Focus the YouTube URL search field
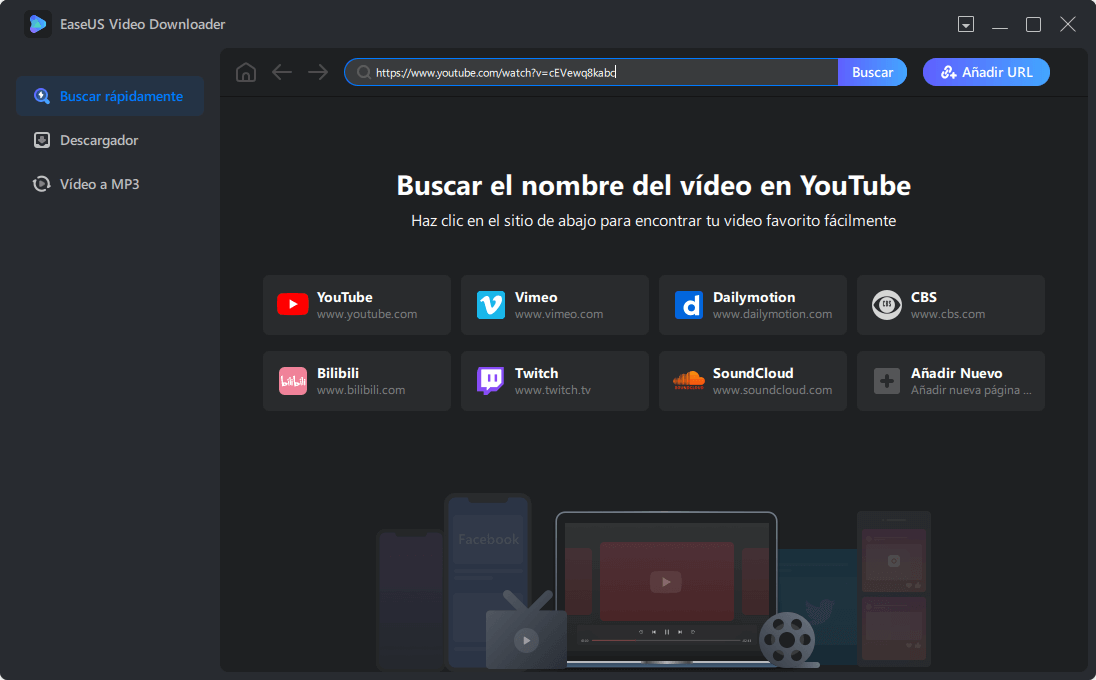 pyautogui.click(x=600, y=72)
